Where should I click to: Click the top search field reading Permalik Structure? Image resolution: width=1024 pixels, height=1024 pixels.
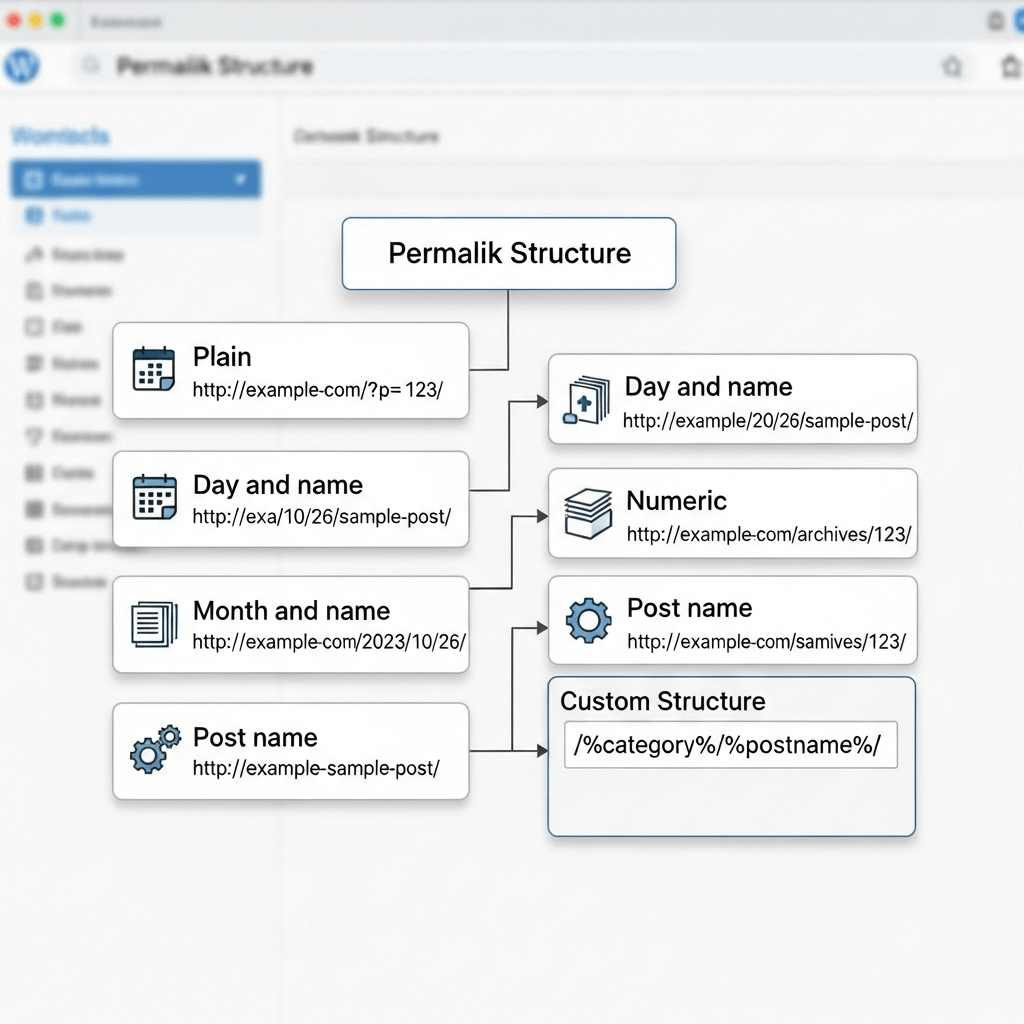click(500, 67)
